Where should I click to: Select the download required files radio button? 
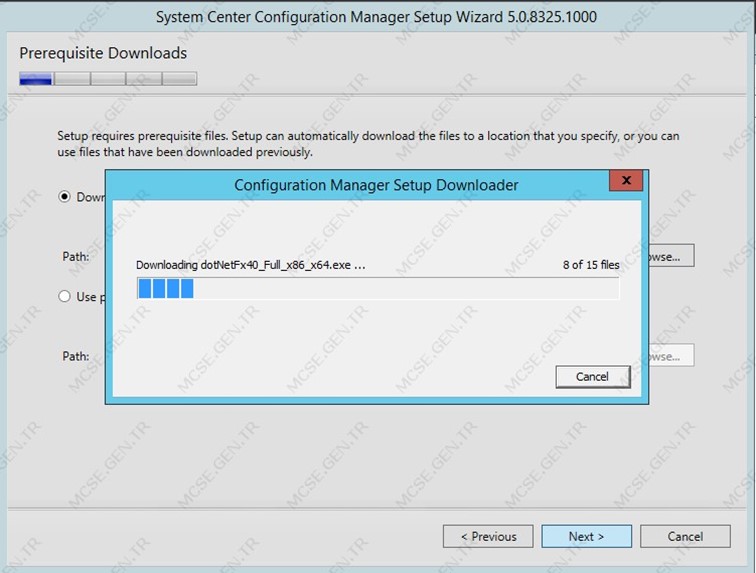[x=65, y=197]
